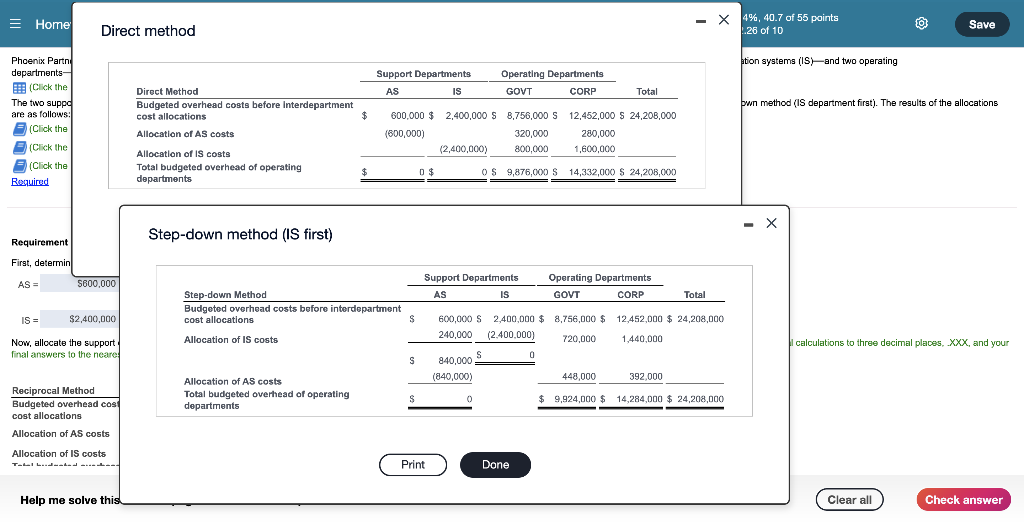1024x524 pixels.
Task: Open the second blue book icon link
Action: click(x=20, y=147)
